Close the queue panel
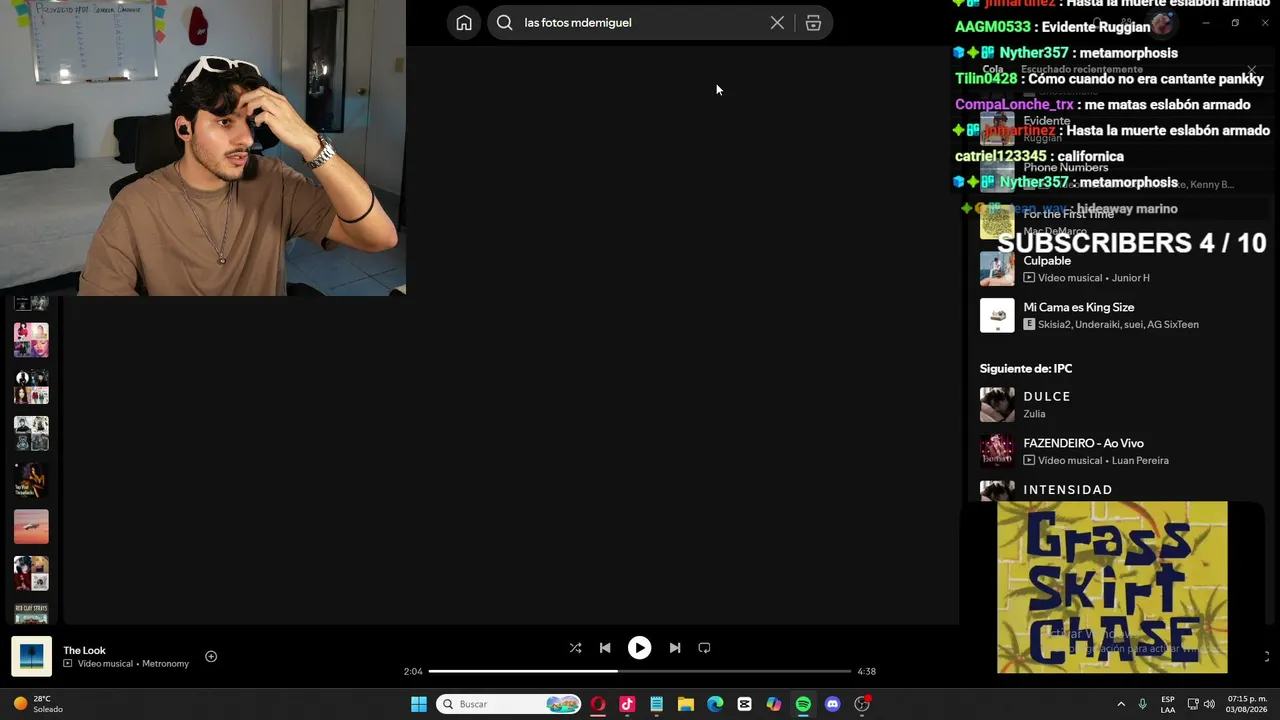 (x=1251, y=70)
